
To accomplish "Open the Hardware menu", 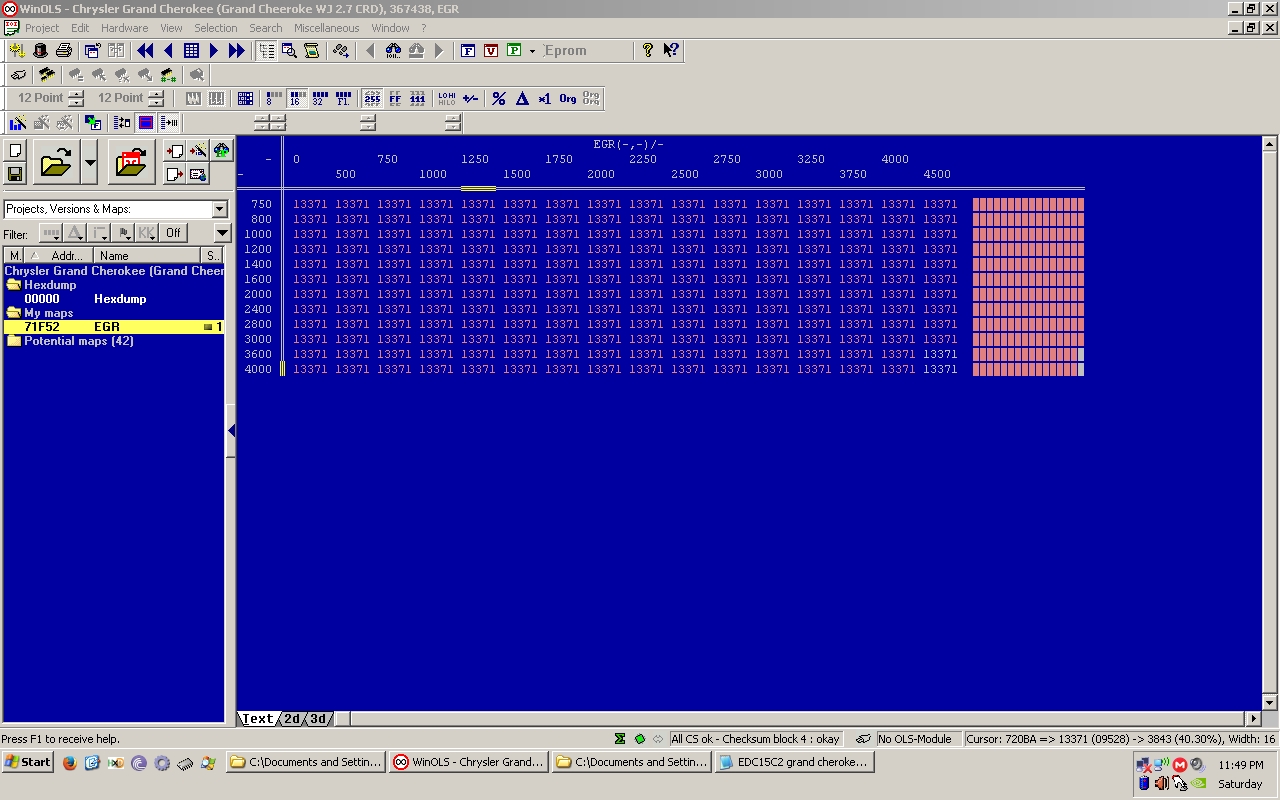I will 124,28.
